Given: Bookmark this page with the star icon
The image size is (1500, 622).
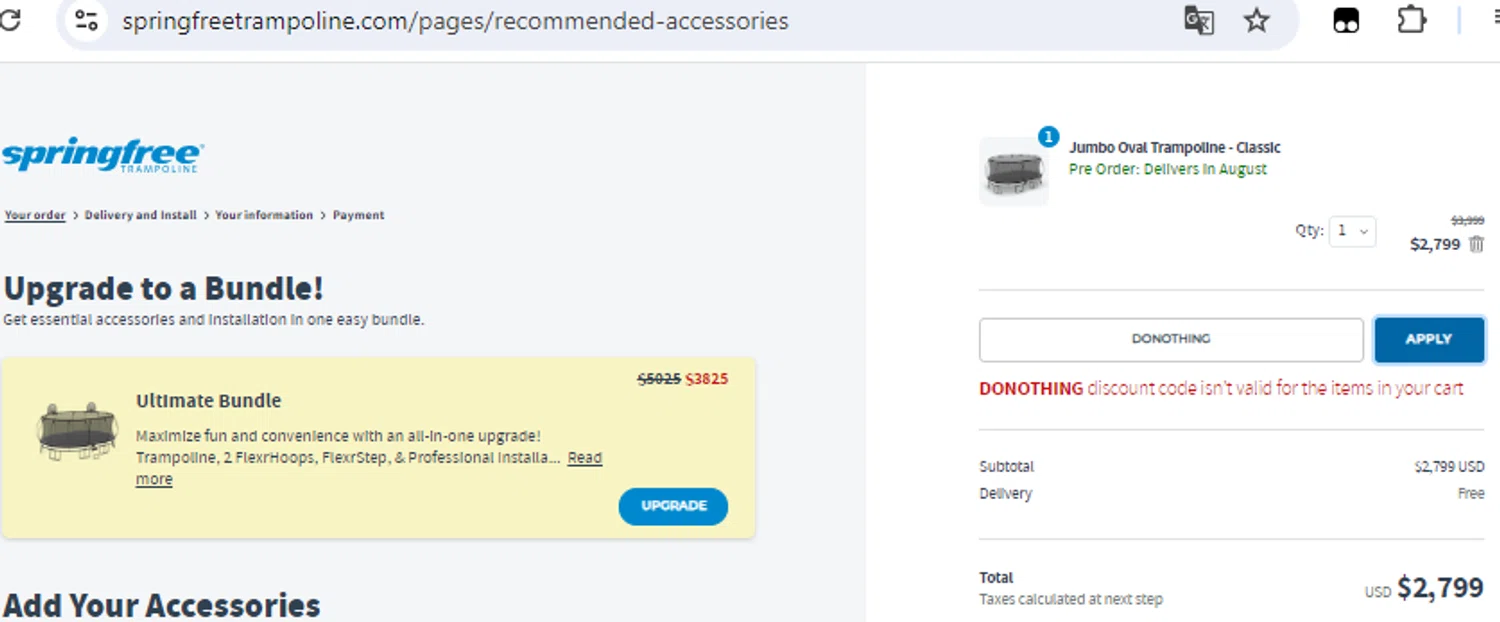Looking at the screenshot, I should point(1256,21).
